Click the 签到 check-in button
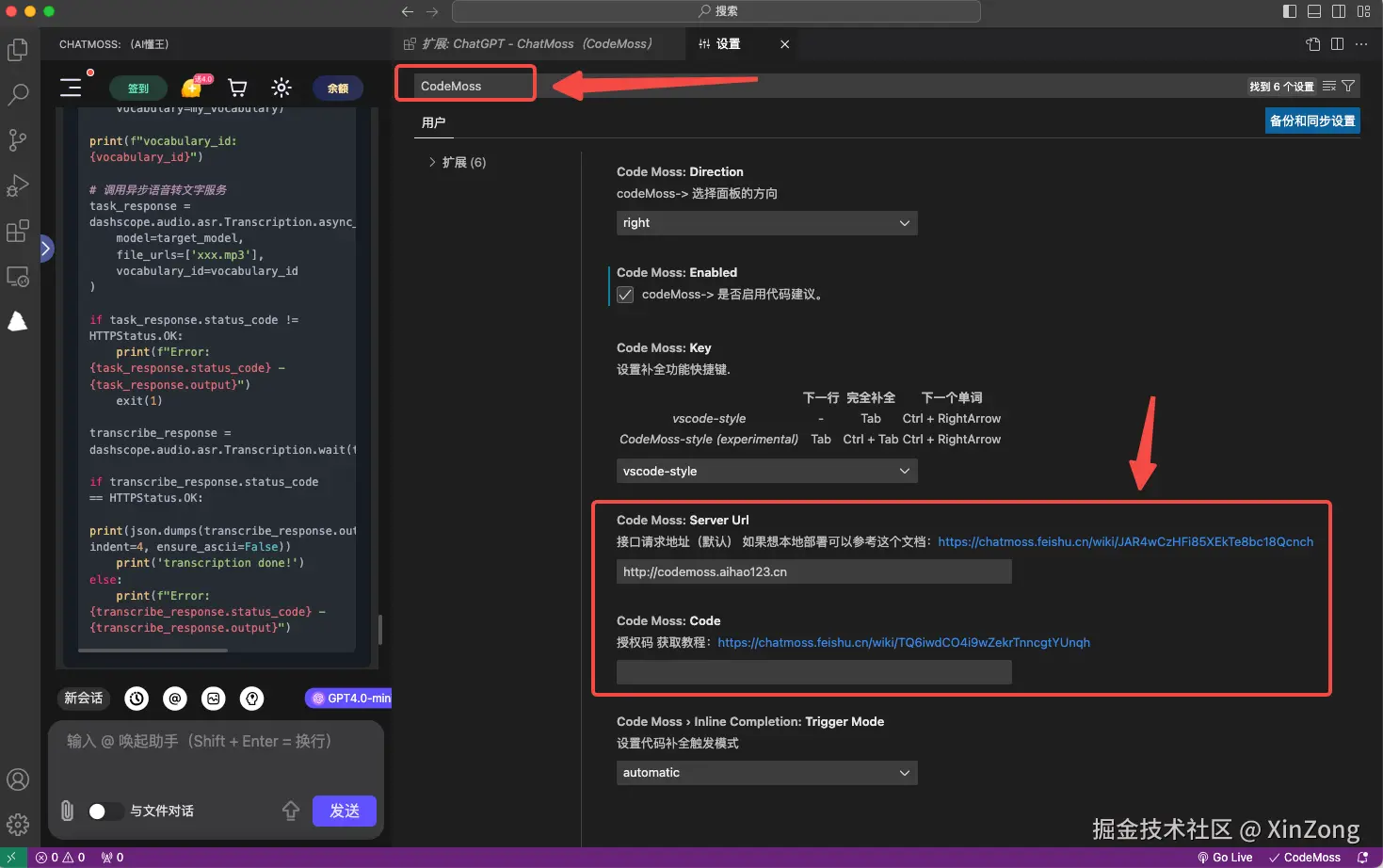This screenshot has height=868, width=1383. click(x=138, y=88)
